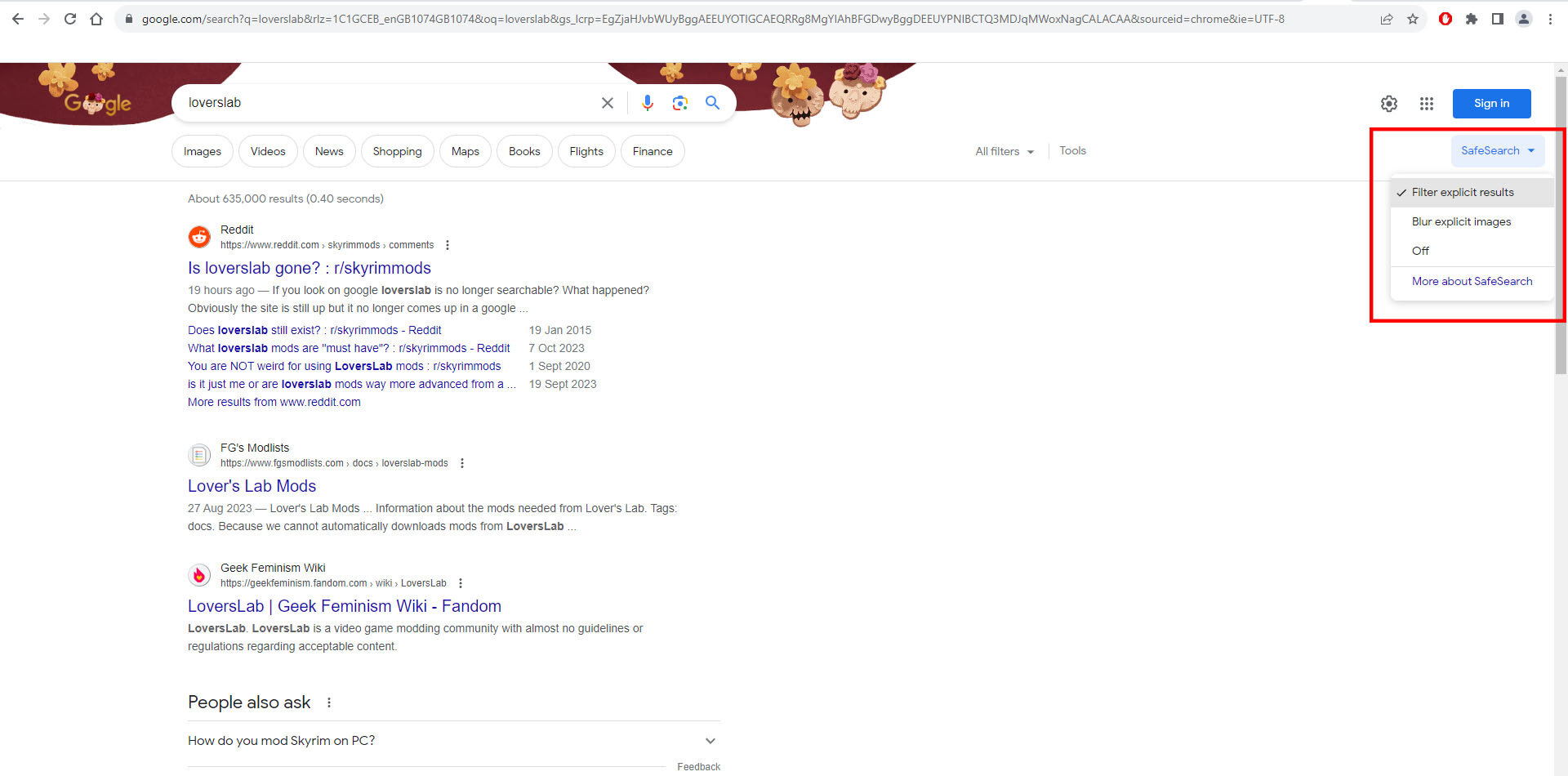
Task: Click the FG's Modlists favicon
Action: click(x=199, y=455)
